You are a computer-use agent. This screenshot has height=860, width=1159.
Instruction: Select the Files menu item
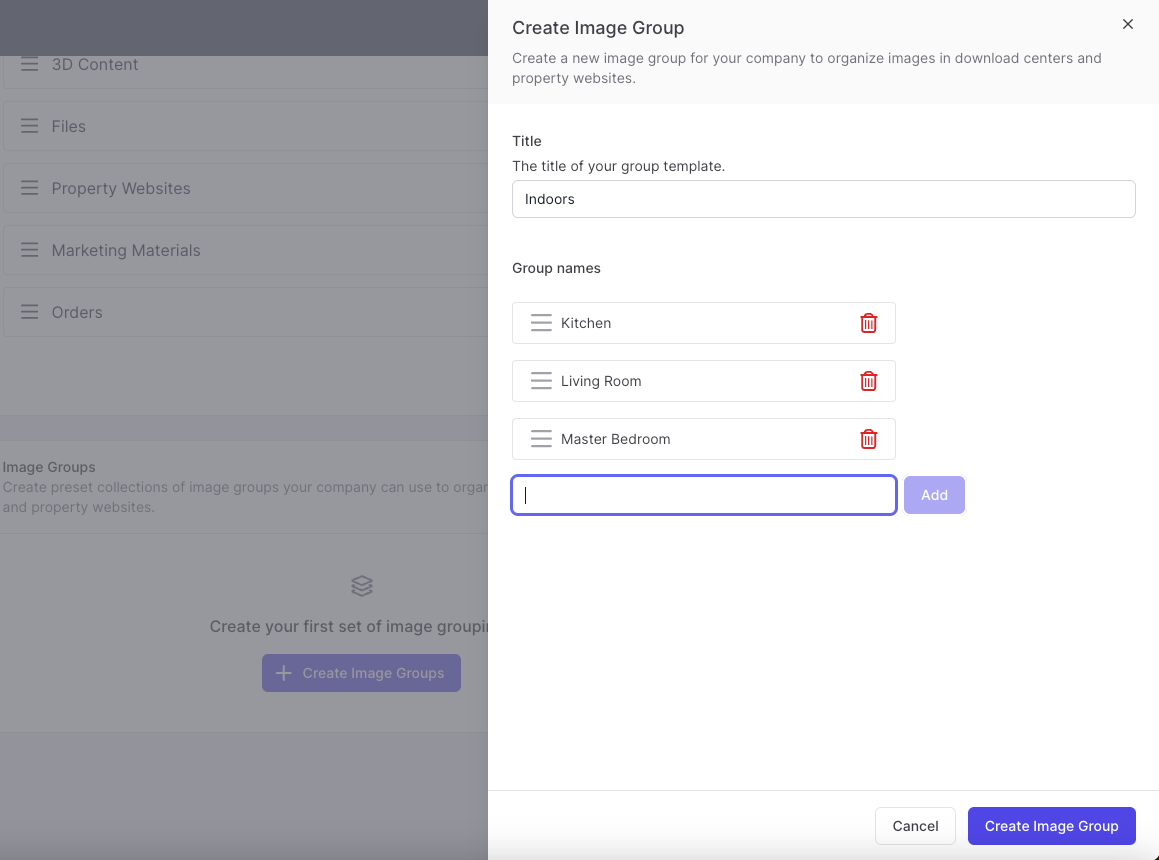[x=69, y=127]
